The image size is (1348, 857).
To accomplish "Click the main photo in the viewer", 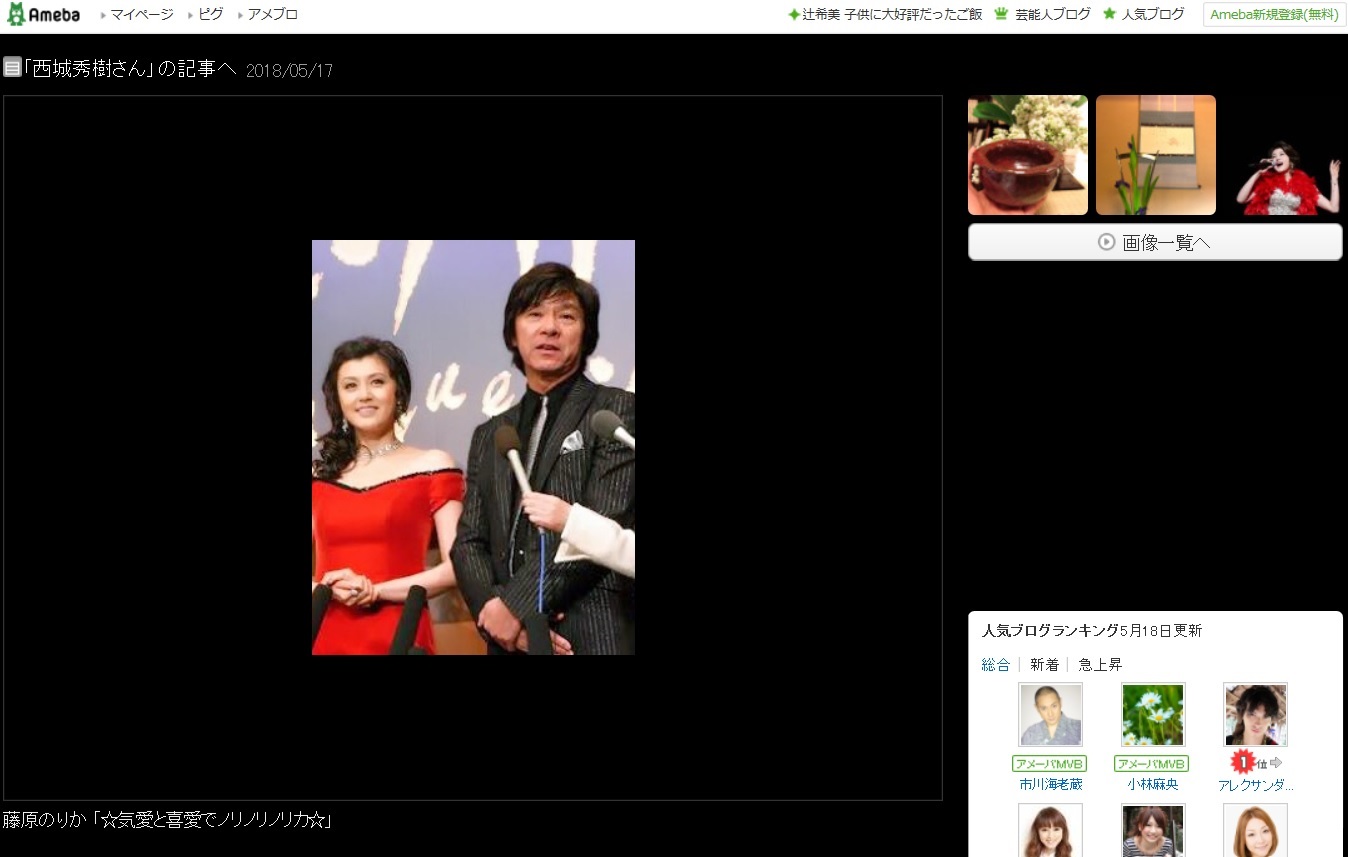I will point(473,447).
